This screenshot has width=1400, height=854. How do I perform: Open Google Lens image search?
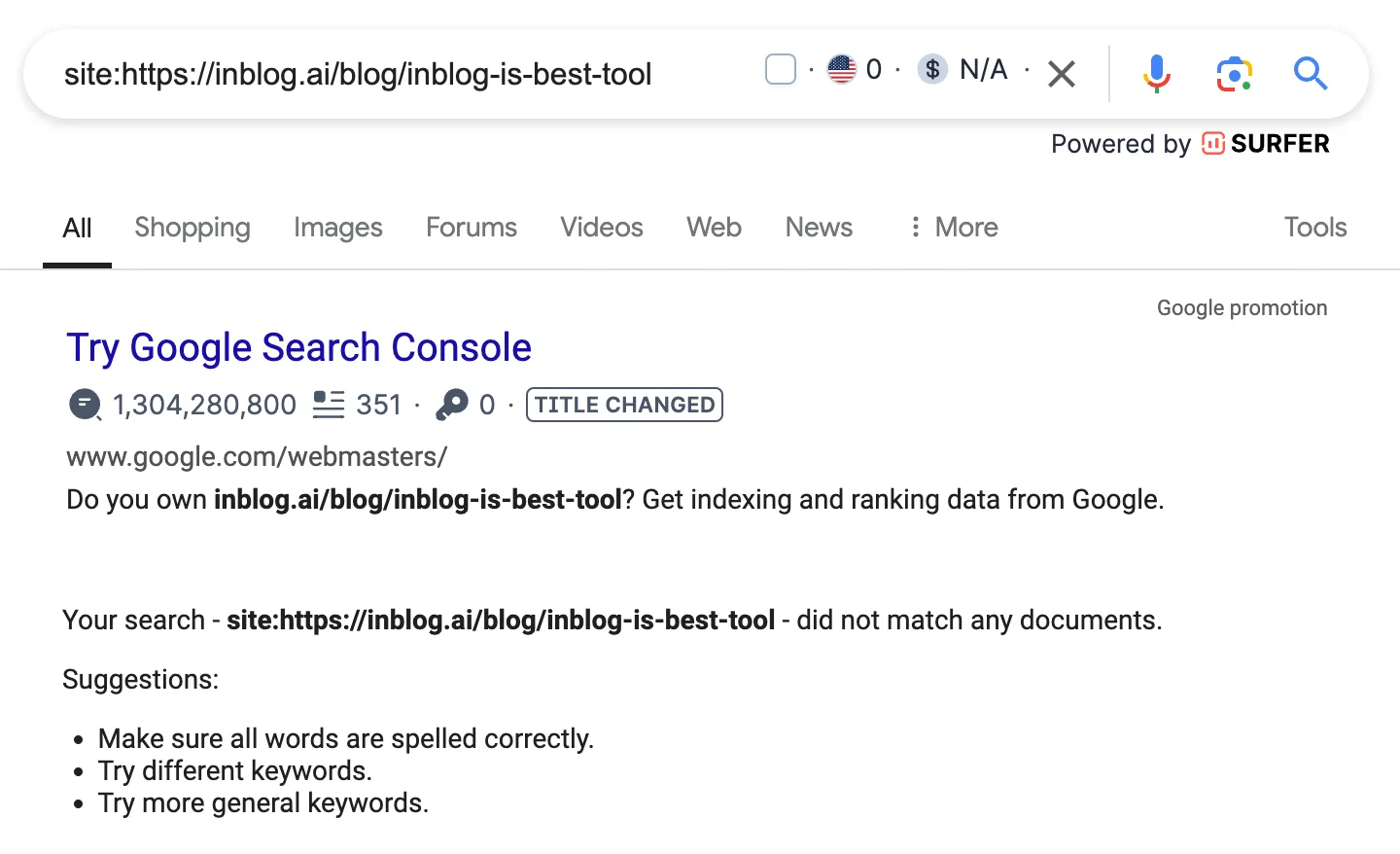tap(1234, 73)
